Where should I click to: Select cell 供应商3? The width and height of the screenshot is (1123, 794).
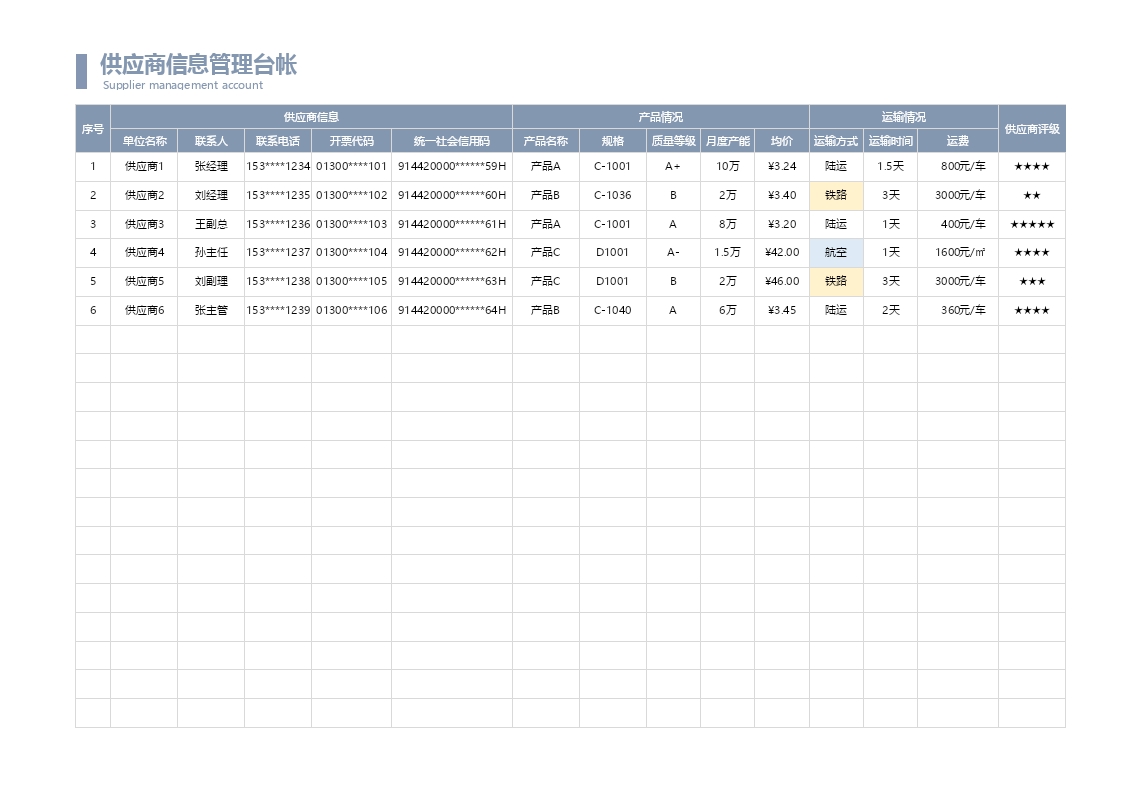144,224
